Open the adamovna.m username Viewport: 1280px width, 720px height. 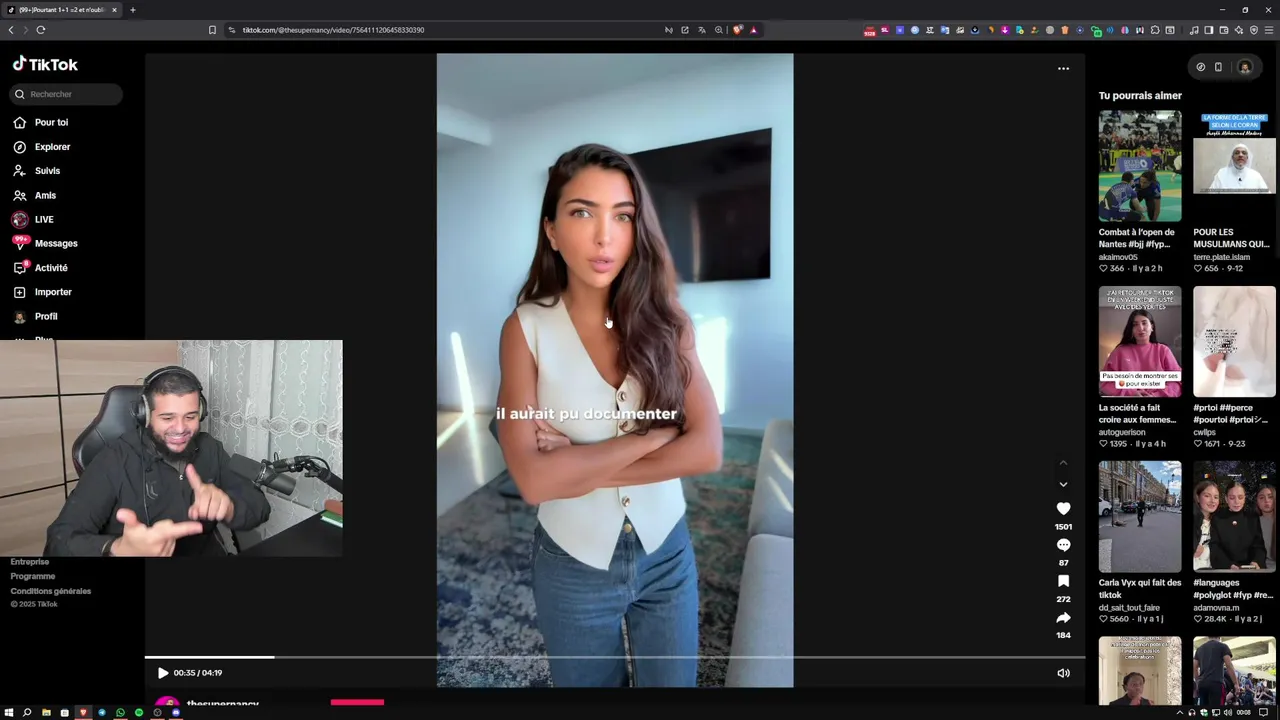[x=1216, y=607]
